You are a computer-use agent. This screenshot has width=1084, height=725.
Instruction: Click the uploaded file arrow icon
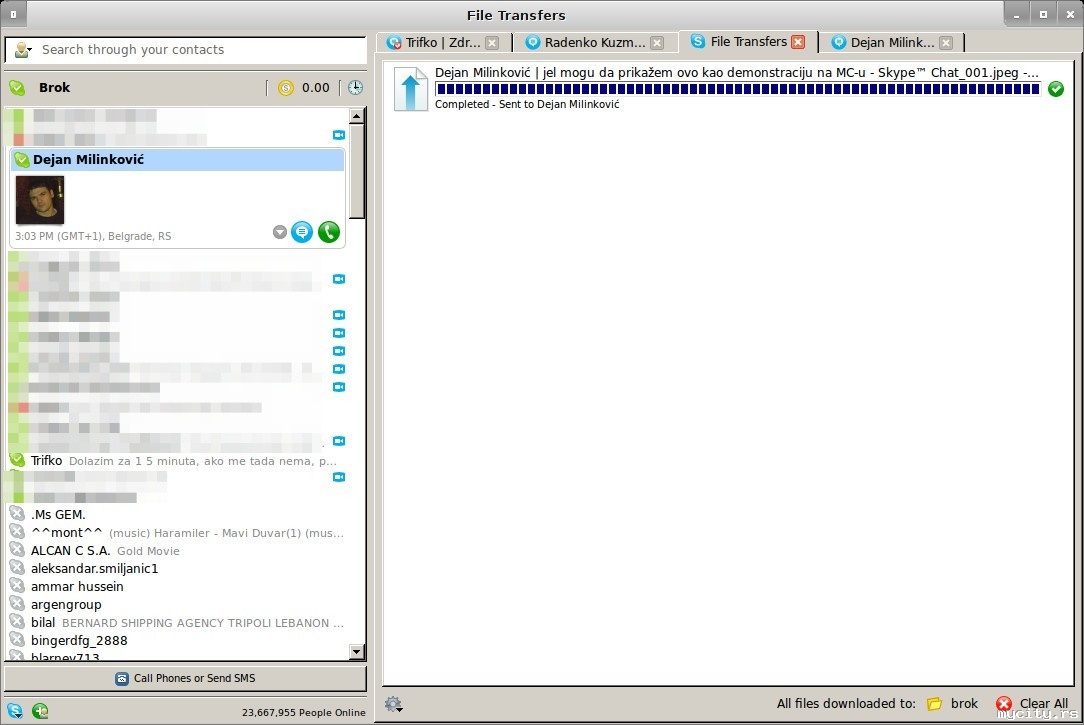click(x=411, y=88)
